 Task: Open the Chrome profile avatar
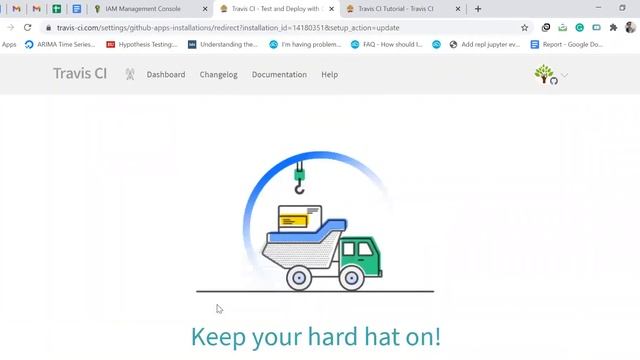point(630,28)
